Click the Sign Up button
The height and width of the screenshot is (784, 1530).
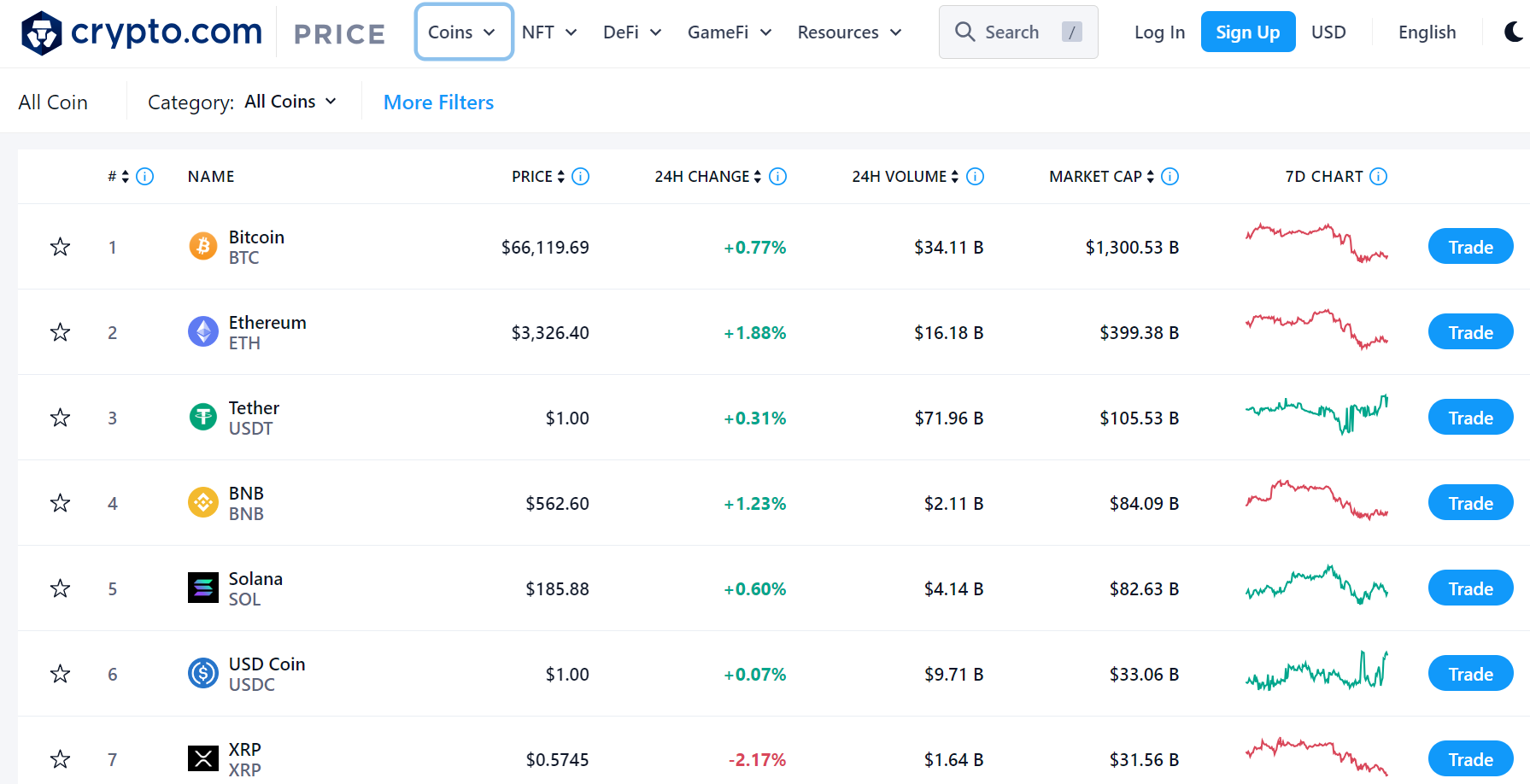pos(1248,32)
